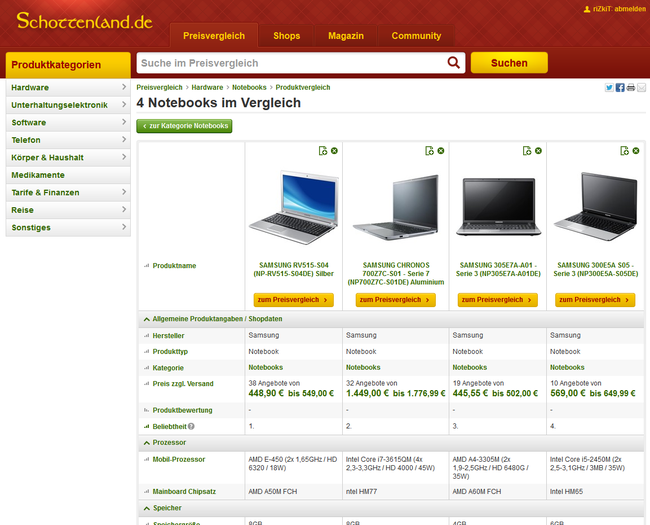650x525 pixels.
Task: Open Sonstiges category in sidebar
Action: point(68,227)
